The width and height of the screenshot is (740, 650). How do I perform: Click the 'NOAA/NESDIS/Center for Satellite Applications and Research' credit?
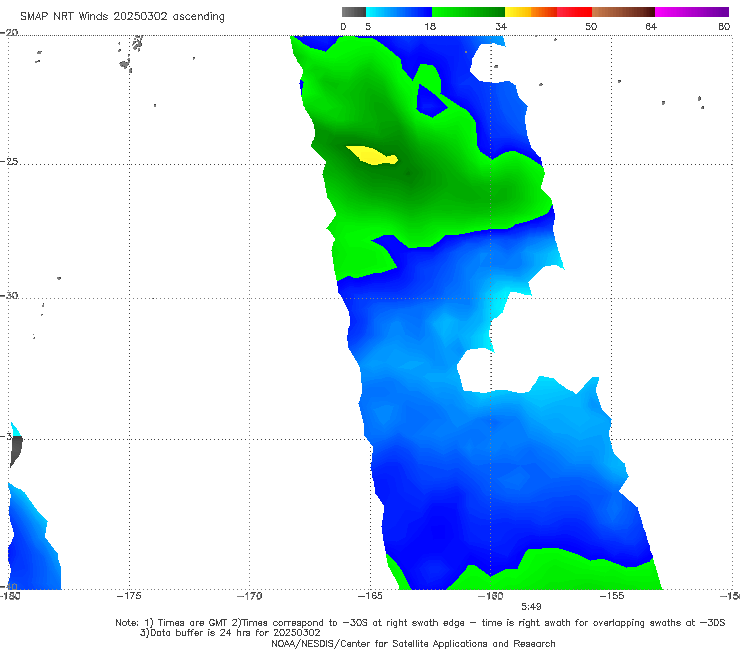(x=413, y=644)
